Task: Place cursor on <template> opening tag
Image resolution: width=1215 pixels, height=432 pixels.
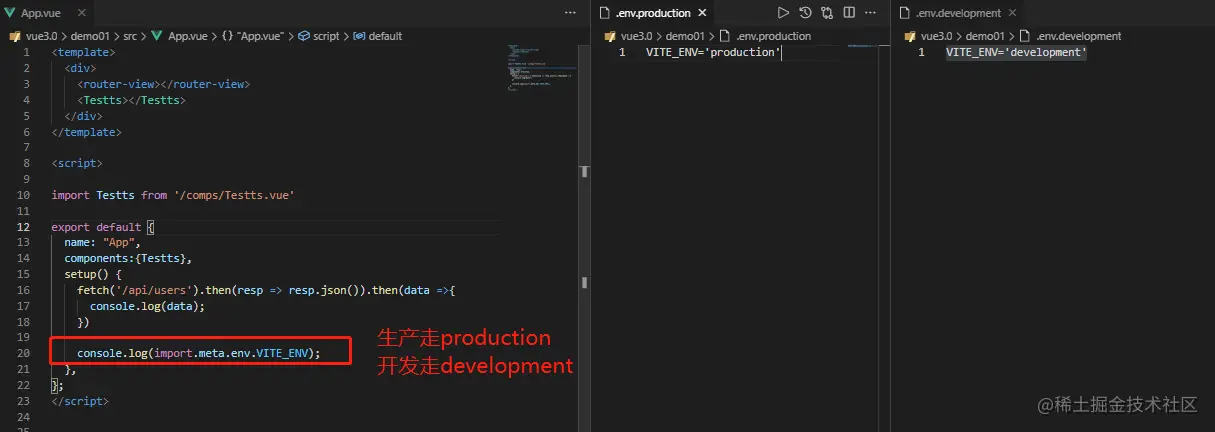Action: tap(83, 52)
